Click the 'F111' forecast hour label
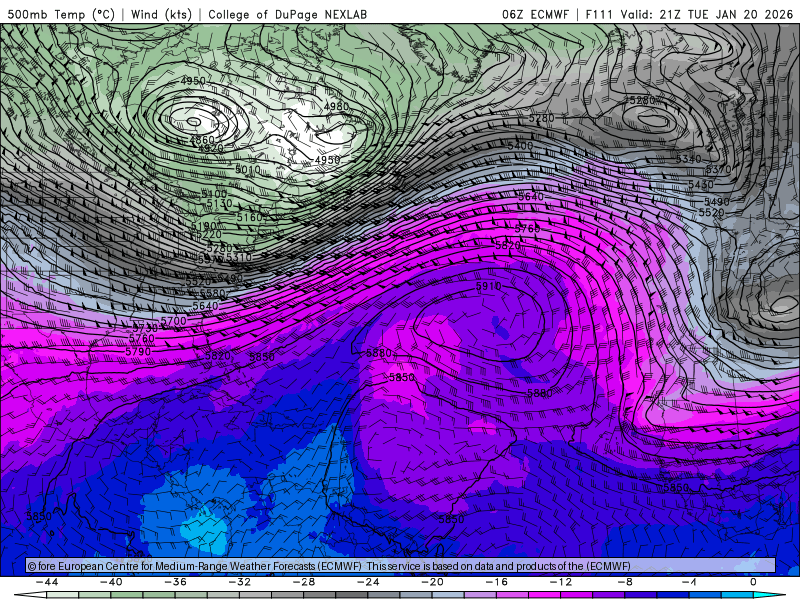Screen dimensions: 800x600 [x=598, y=14]
